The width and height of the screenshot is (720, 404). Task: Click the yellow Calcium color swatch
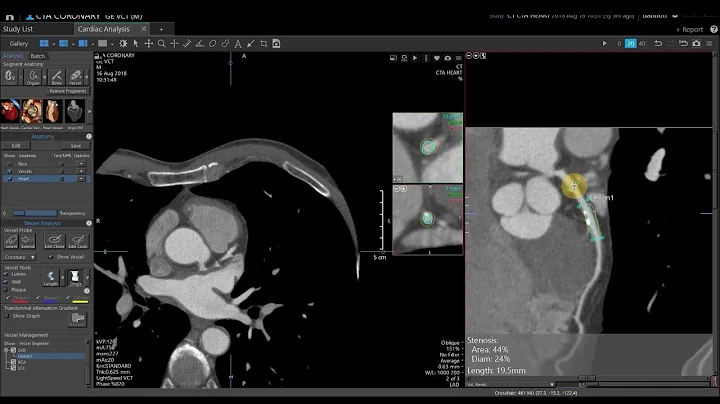(80, 301)
